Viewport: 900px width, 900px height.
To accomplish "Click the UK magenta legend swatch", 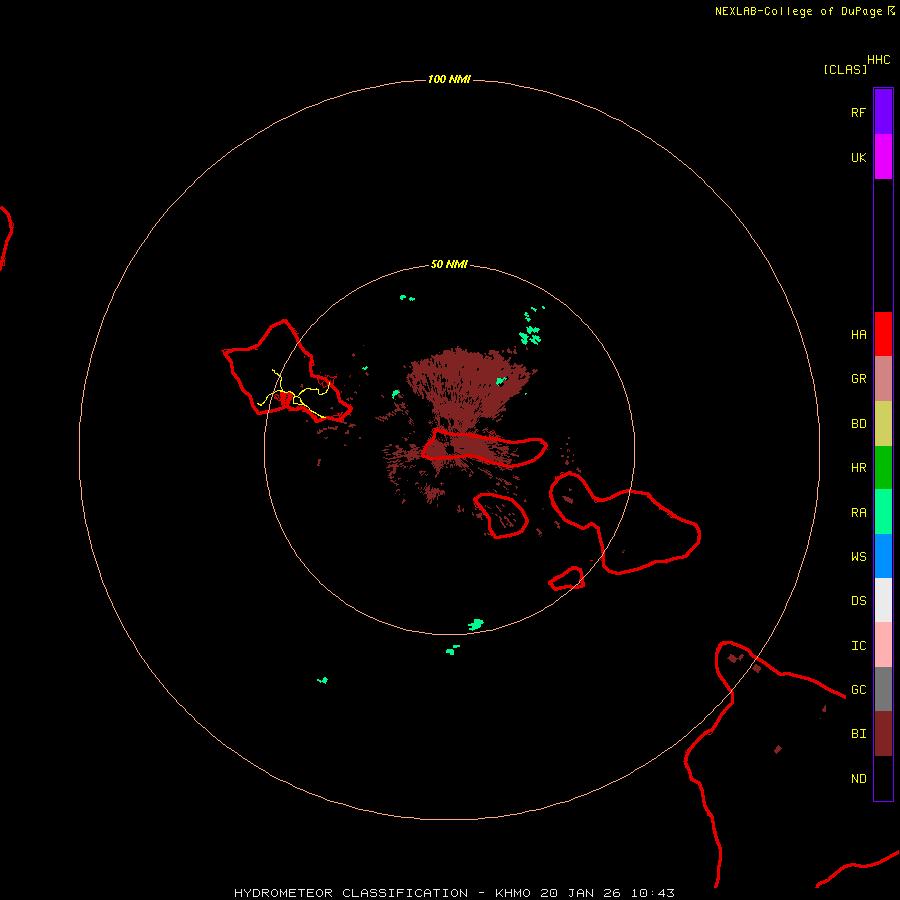I will [883, 157].
